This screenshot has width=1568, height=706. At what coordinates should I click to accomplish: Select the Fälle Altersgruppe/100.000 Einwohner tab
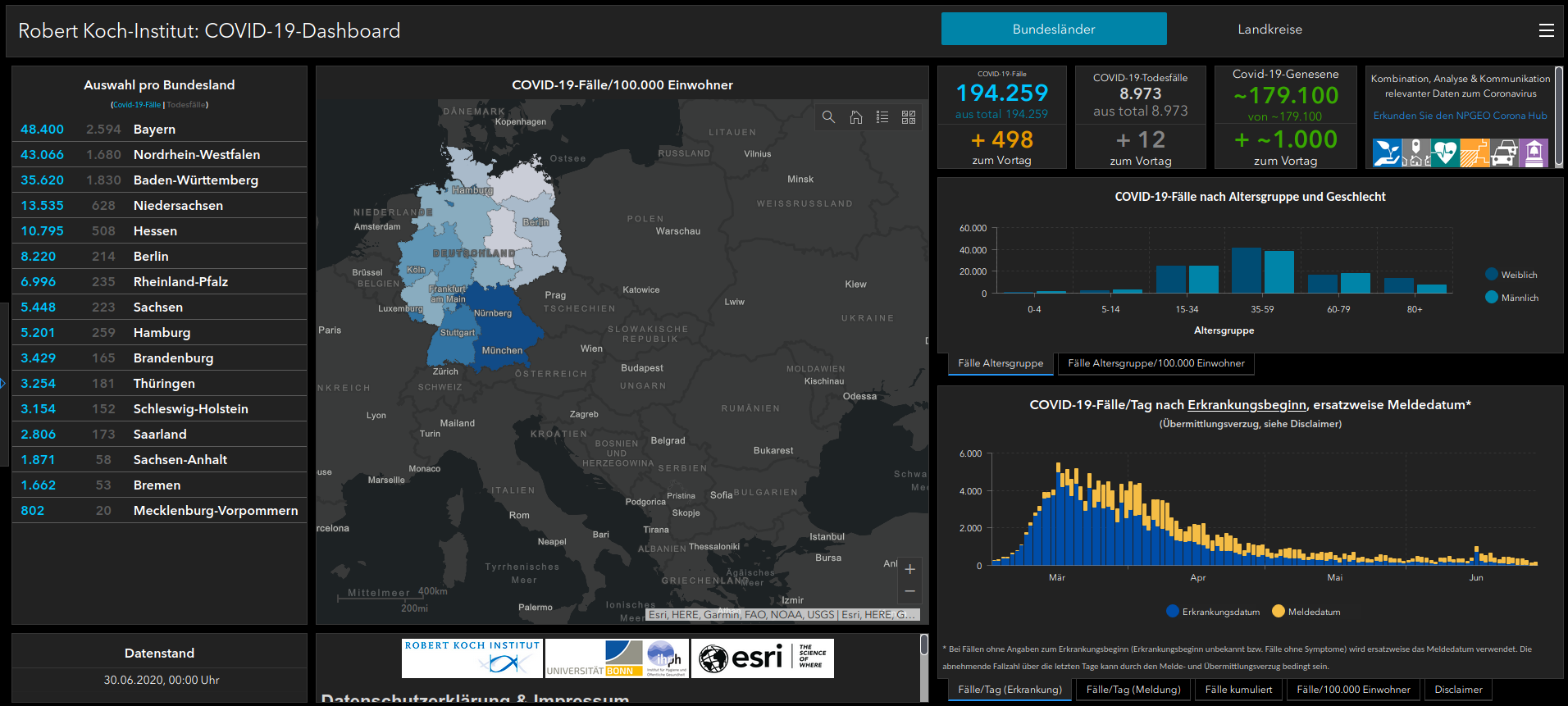coord(1155,363)
